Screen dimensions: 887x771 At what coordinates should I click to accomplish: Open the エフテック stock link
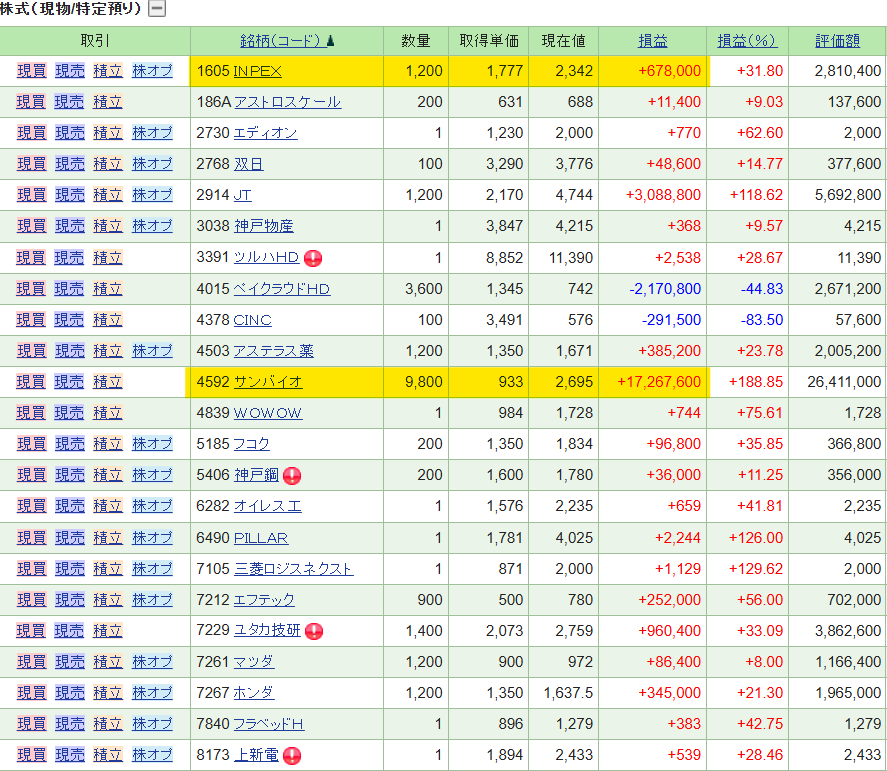point(264,600)
